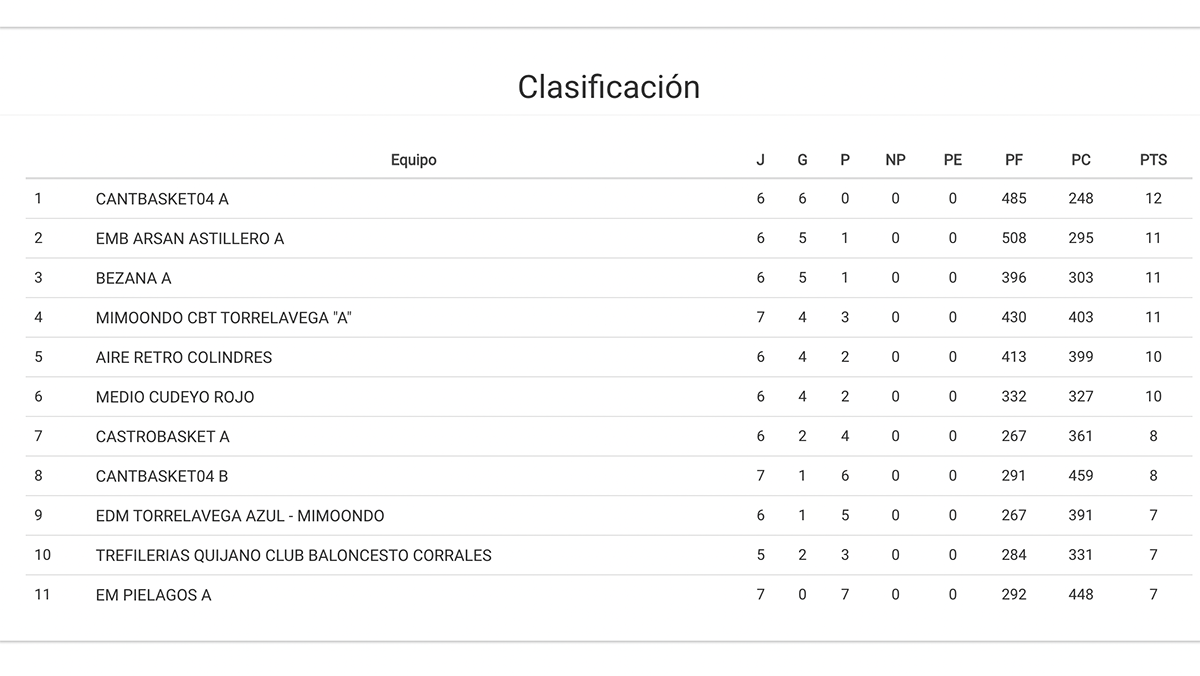Screen dimensions: 1200x676
Task: Open BEZANA A team entry
Action: click(133, 278)
